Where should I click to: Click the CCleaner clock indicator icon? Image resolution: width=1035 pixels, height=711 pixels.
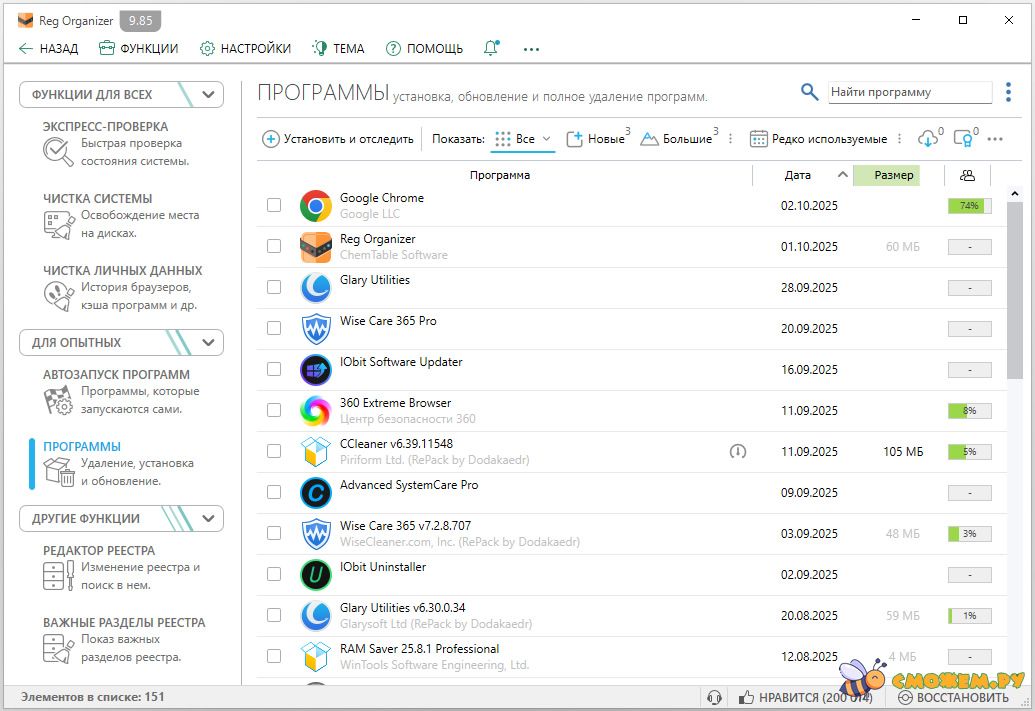click(x=738, y=452)
